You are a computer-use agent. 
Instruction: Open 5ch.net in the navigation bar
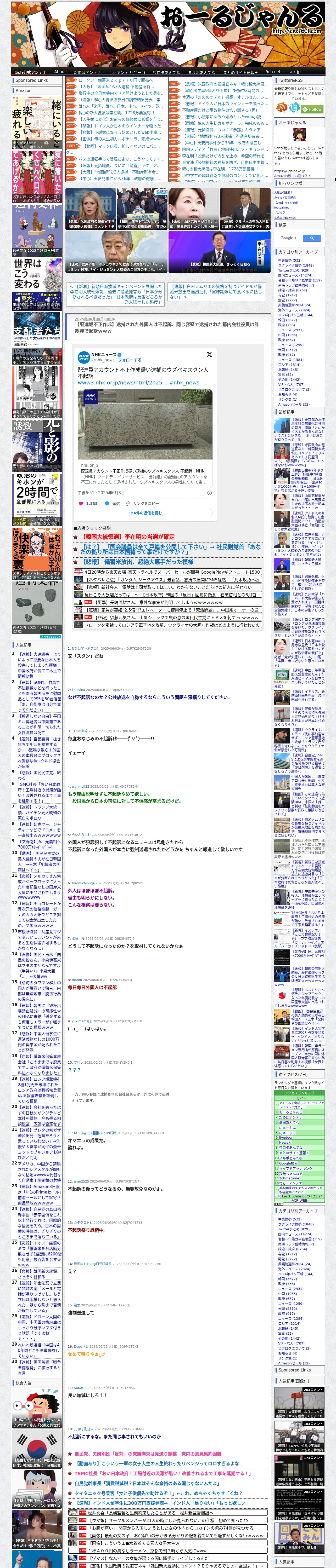[273, 72]
